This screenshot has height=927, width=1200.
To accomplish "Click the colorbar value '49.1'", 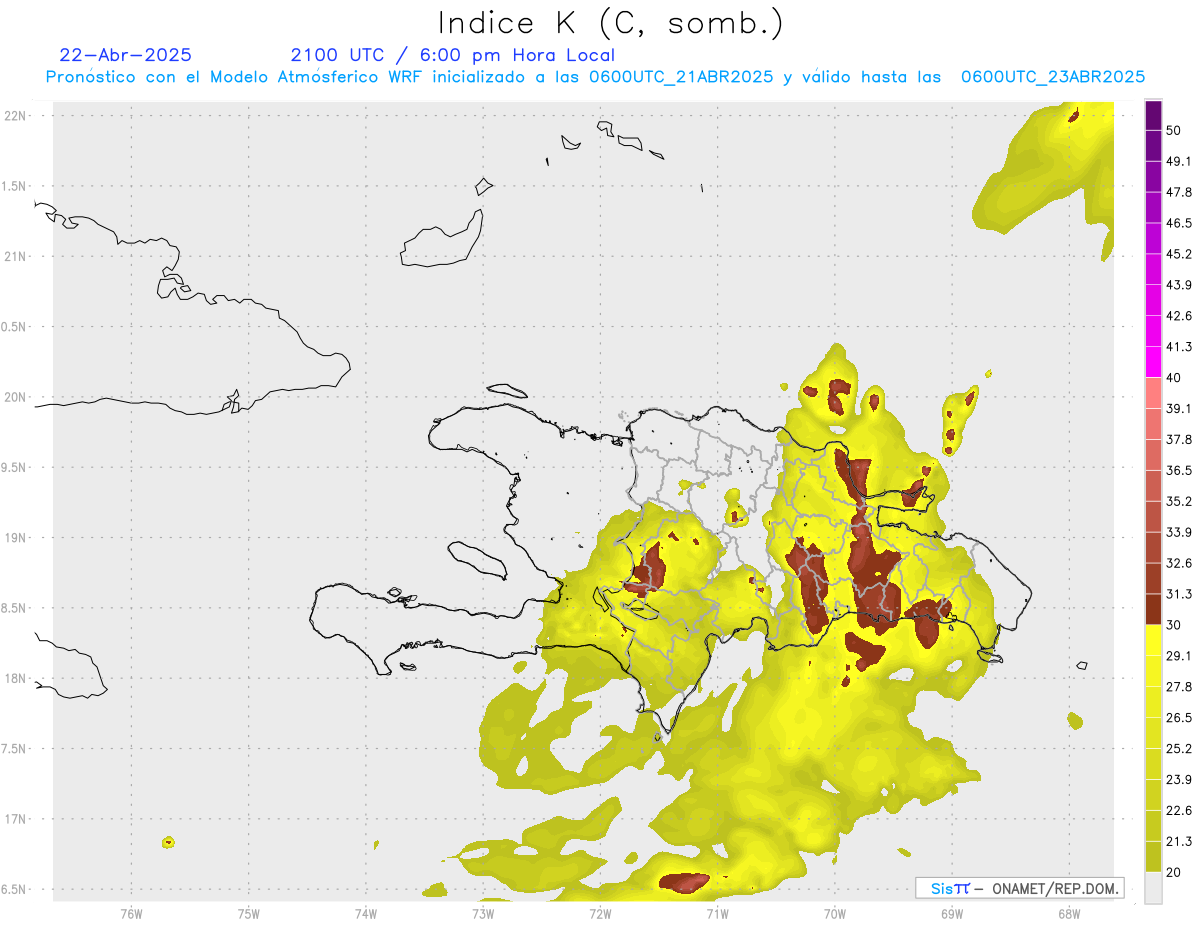I will pos(1179,161).
